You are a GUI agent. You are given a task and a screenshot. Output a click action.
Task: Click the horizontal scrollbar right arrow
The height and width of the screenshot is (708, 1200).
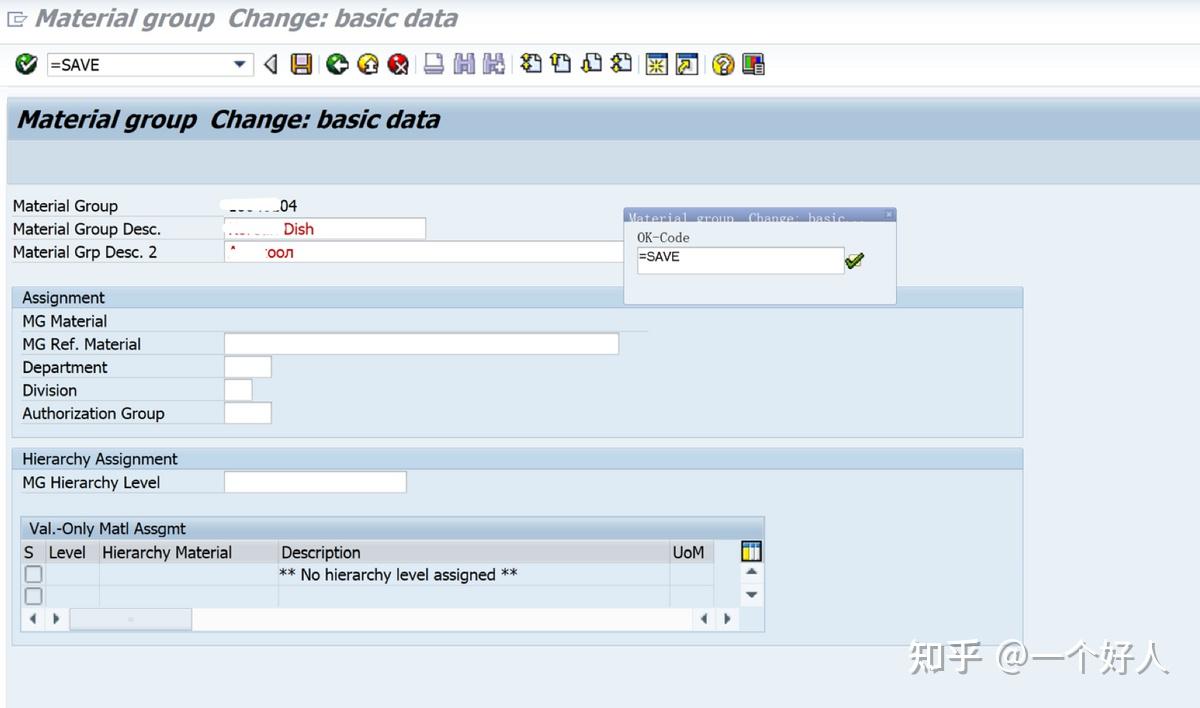coord(727,618)
